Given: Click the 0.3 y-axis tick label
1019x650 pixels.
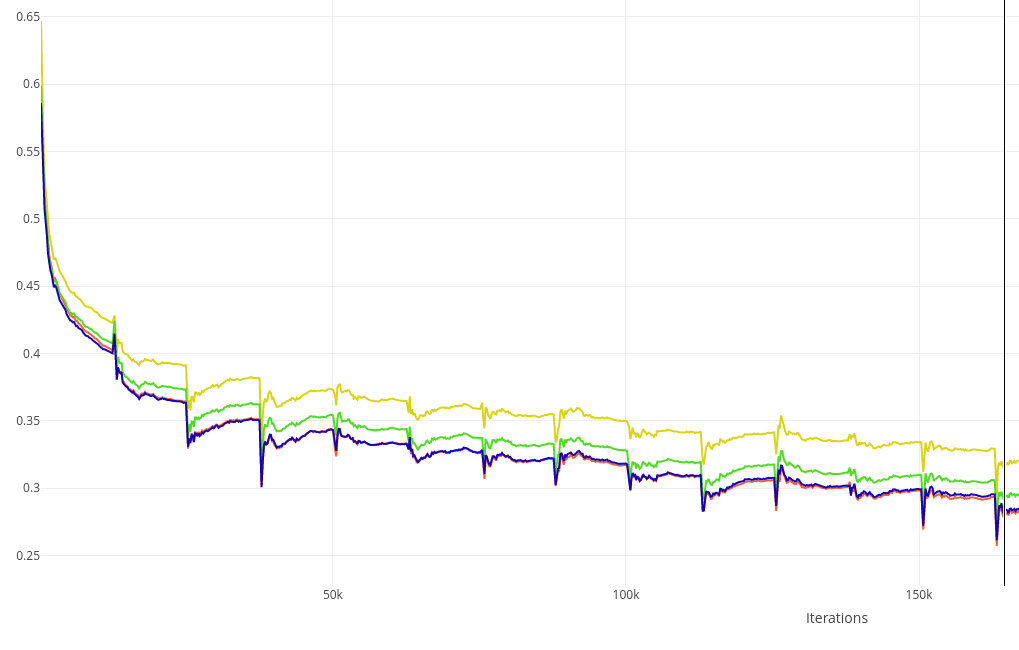Looking at the screenshot, I should click(x=31, y=488).
